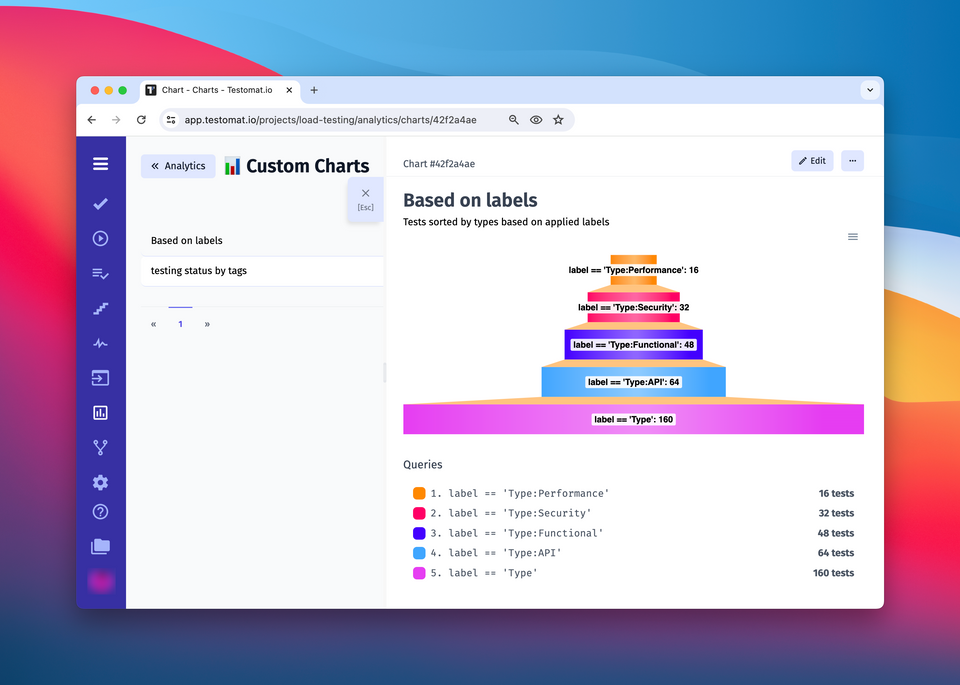Click the browser forward arrow
Screen dimensions: 960x685
pyautogui.click(x=116, y=120)
